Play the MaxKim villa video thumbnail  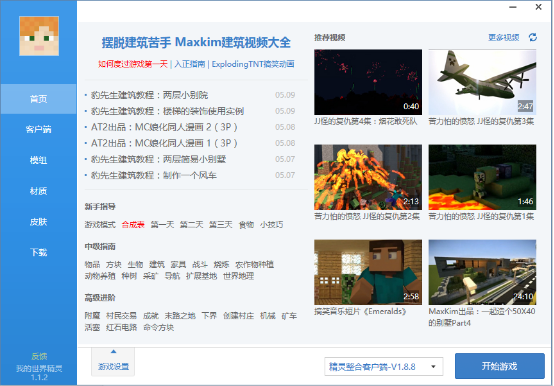(x=482, y=272)
